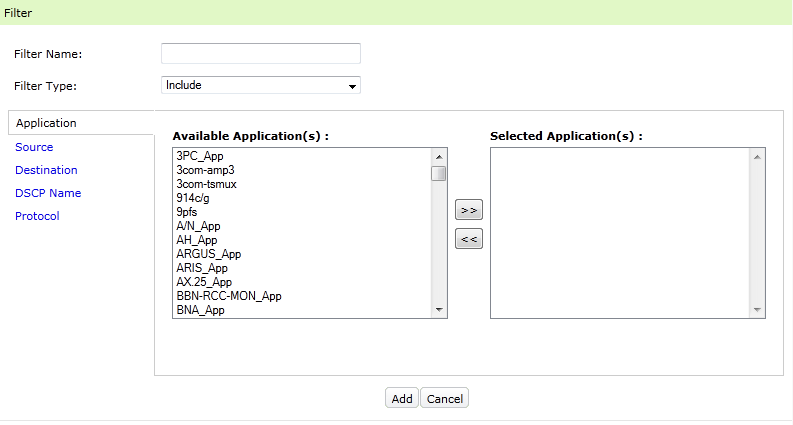This screenshot has width=793, height=425.
Task: Click the Cancel button
Action: [444, 399]
